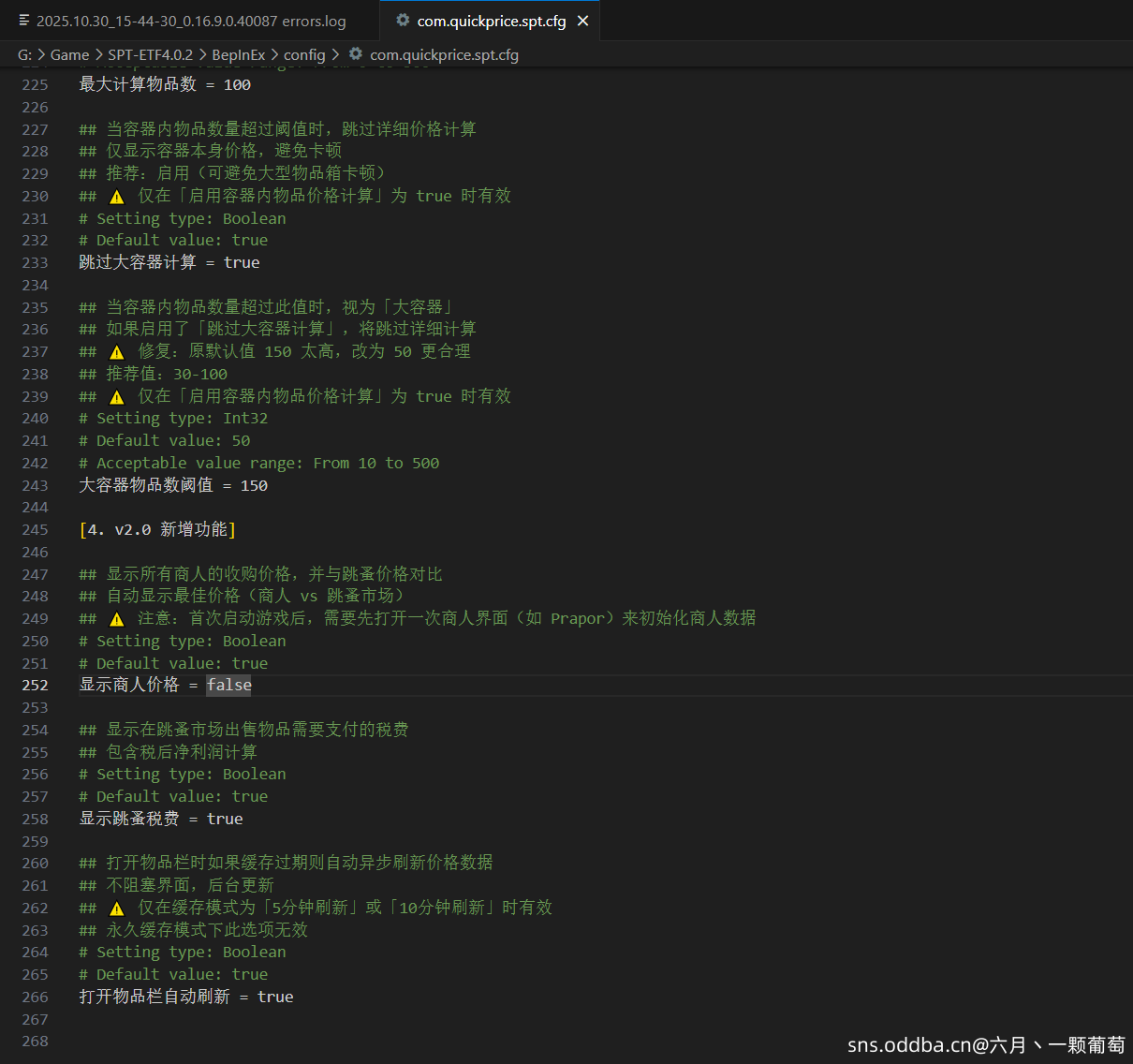Image resolution: width=1133 pixels, height=1064 pixels.
Task: Click the gear icon in the breadcrumb path
Action: (356, 54)
